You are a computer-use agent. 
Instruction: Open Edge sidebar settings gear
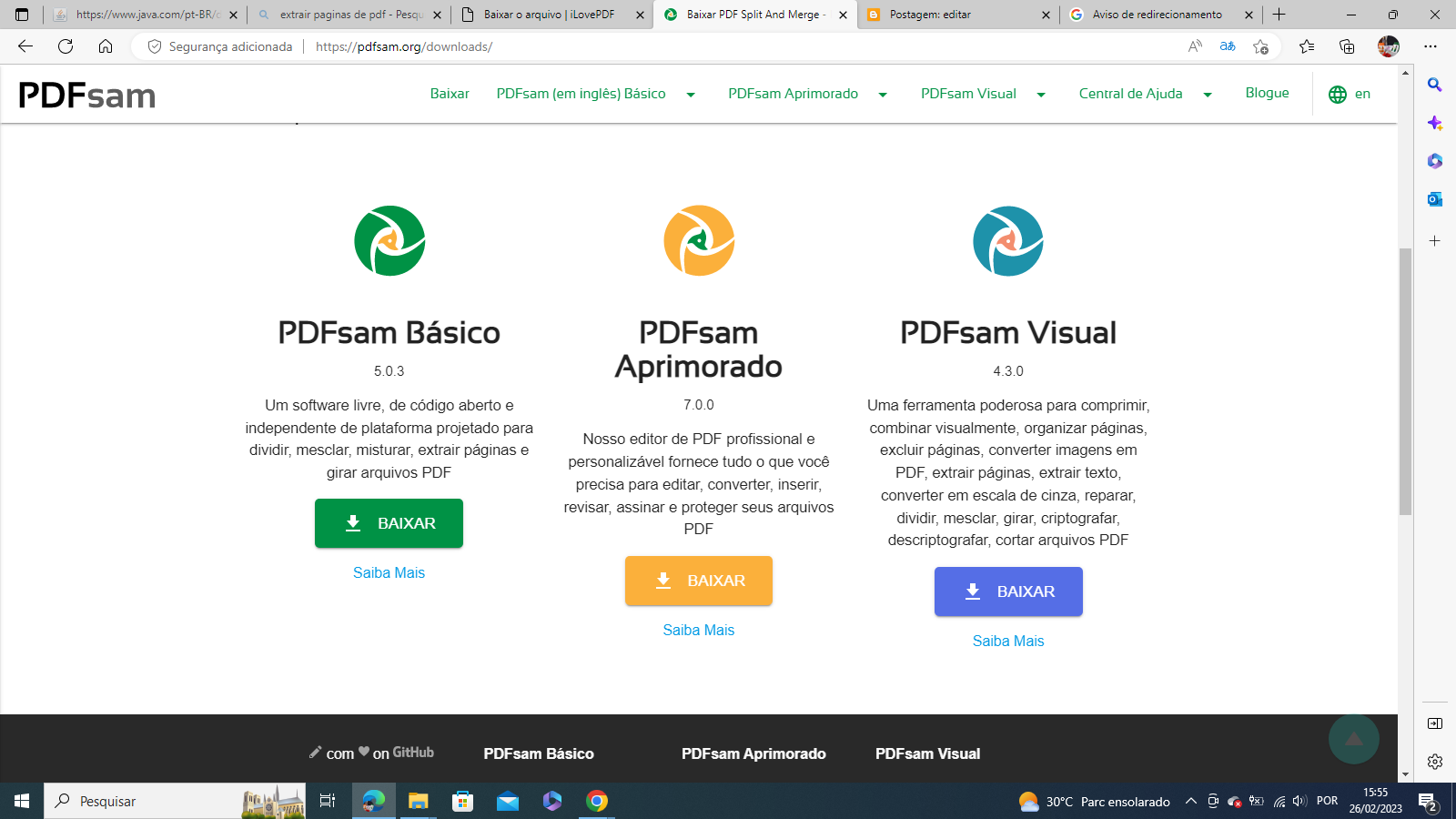tap(1435, 762)
